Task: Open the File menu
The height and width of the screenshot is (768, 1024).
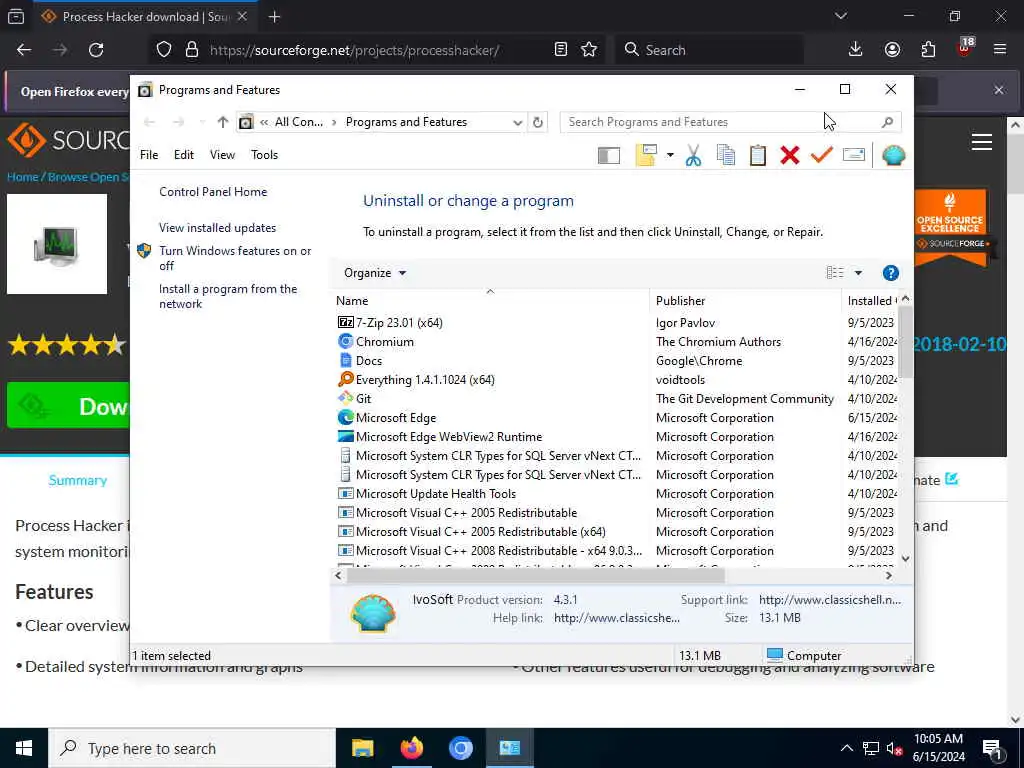Action: point(149,155)
